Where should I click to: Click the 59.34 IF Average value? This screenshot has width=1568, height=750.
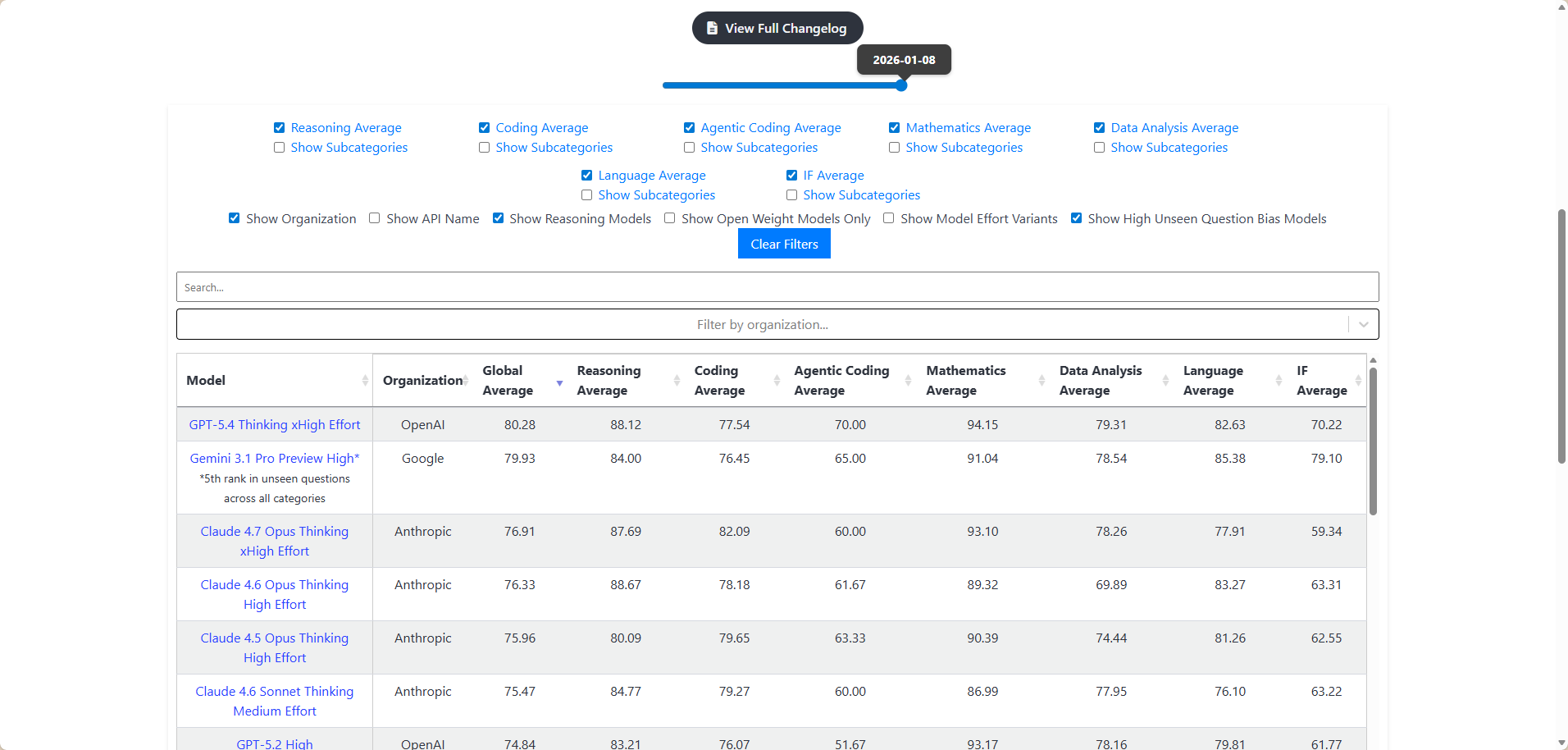click(1326, 532)
